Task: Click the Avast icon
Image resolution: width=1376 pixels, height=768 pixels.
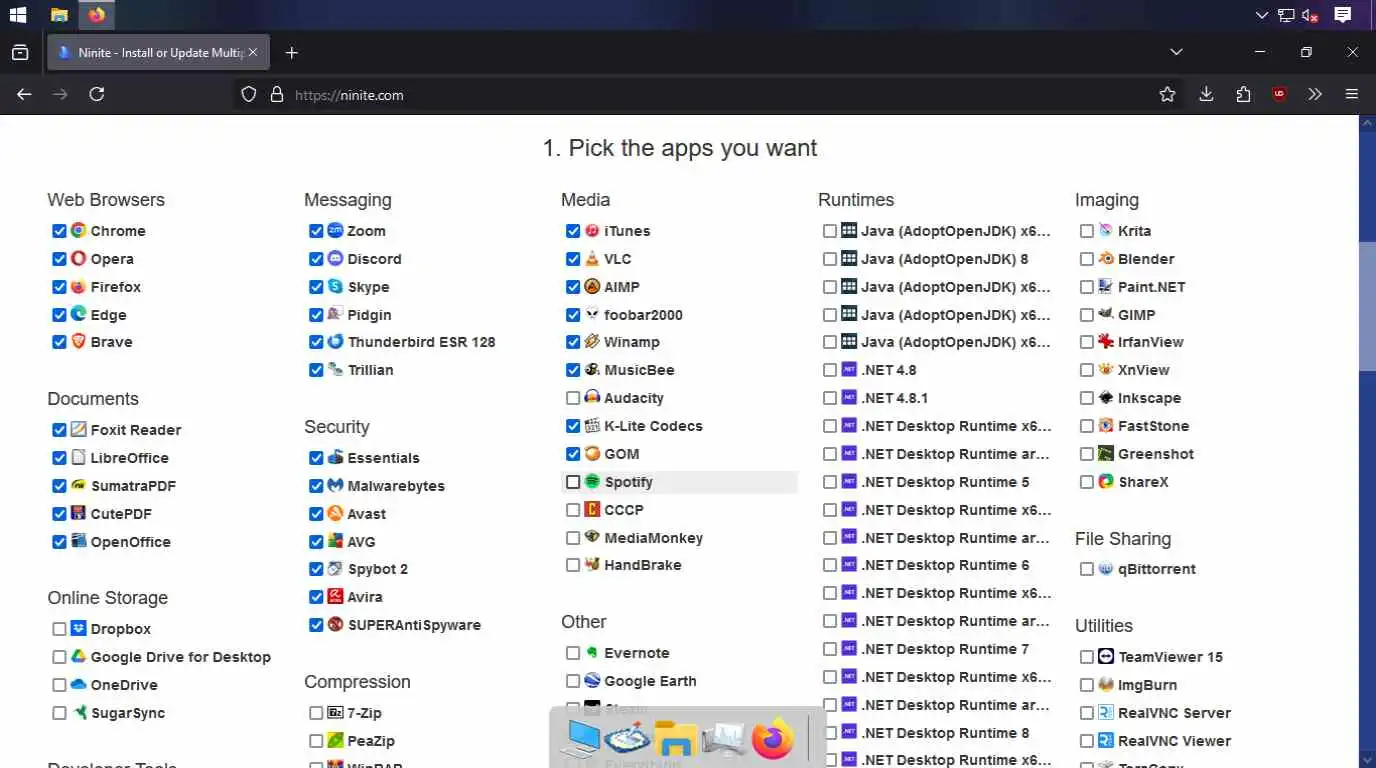Action: (x=335, y=513)
